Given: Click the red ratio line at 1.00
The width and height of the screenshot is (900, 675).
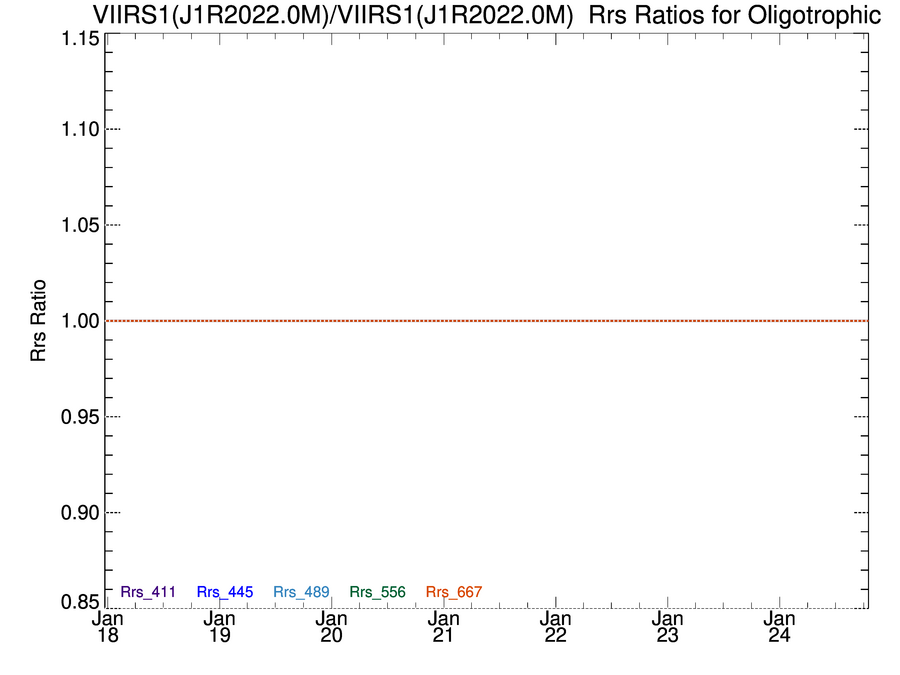Looking at the screenshot, I should (487, 321).
